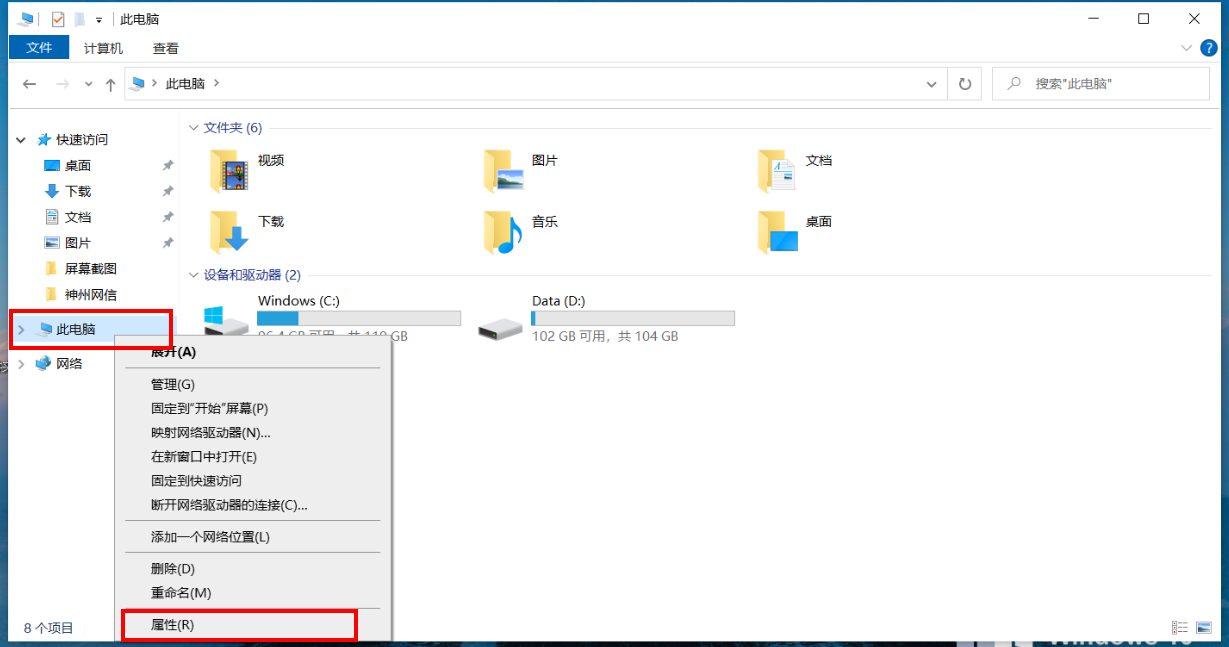
Task: Open the Documents (文档) folder icon
Action: [777, 171]
